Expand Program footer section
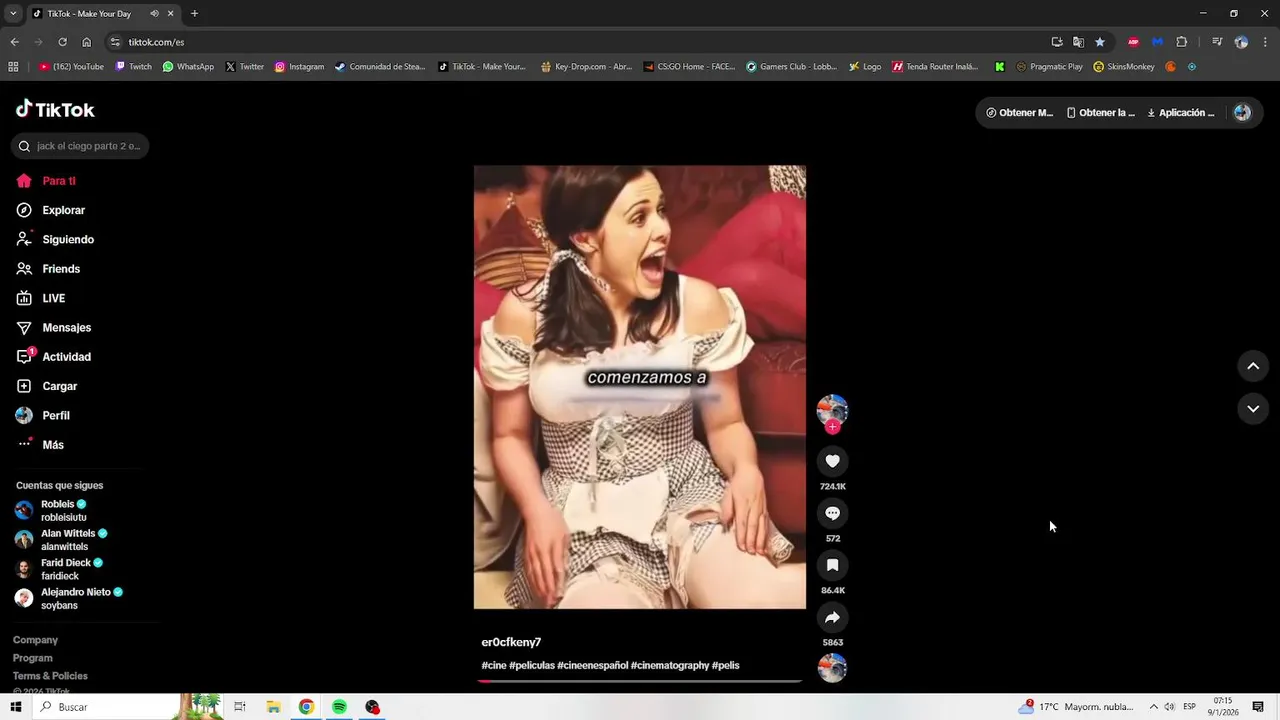 tap(32, 658)
